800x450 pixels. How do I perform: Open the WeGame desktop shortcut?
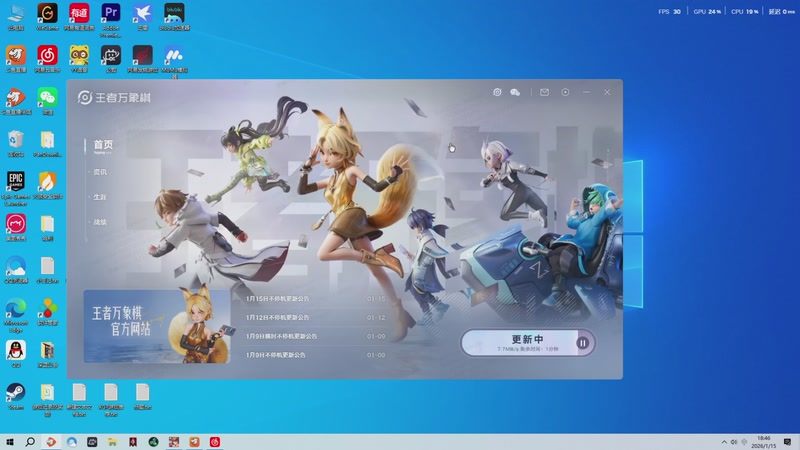click(47, 17)
